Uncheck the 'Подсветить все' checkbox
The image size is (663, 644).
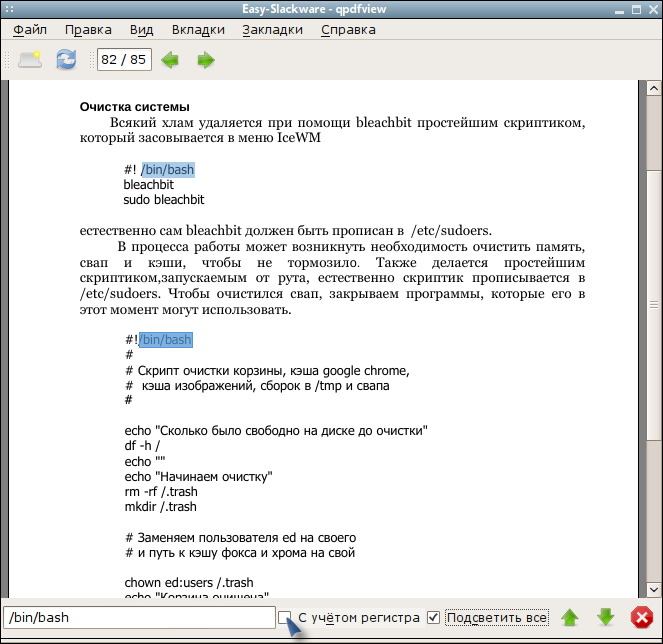(x=433, y=618)
